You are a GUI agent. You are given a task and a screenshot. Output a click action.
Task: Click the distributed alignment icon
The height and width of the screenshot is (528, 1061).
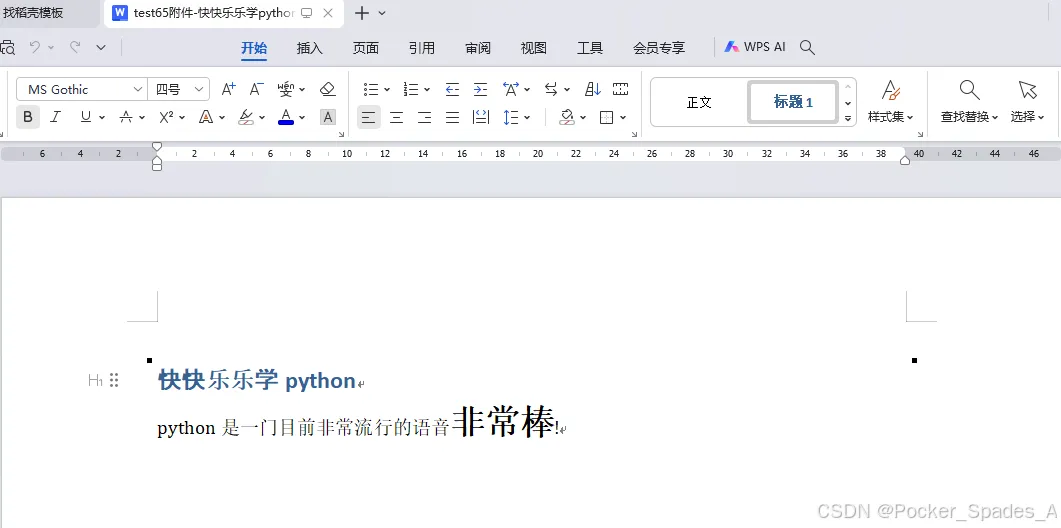[481, 117]
